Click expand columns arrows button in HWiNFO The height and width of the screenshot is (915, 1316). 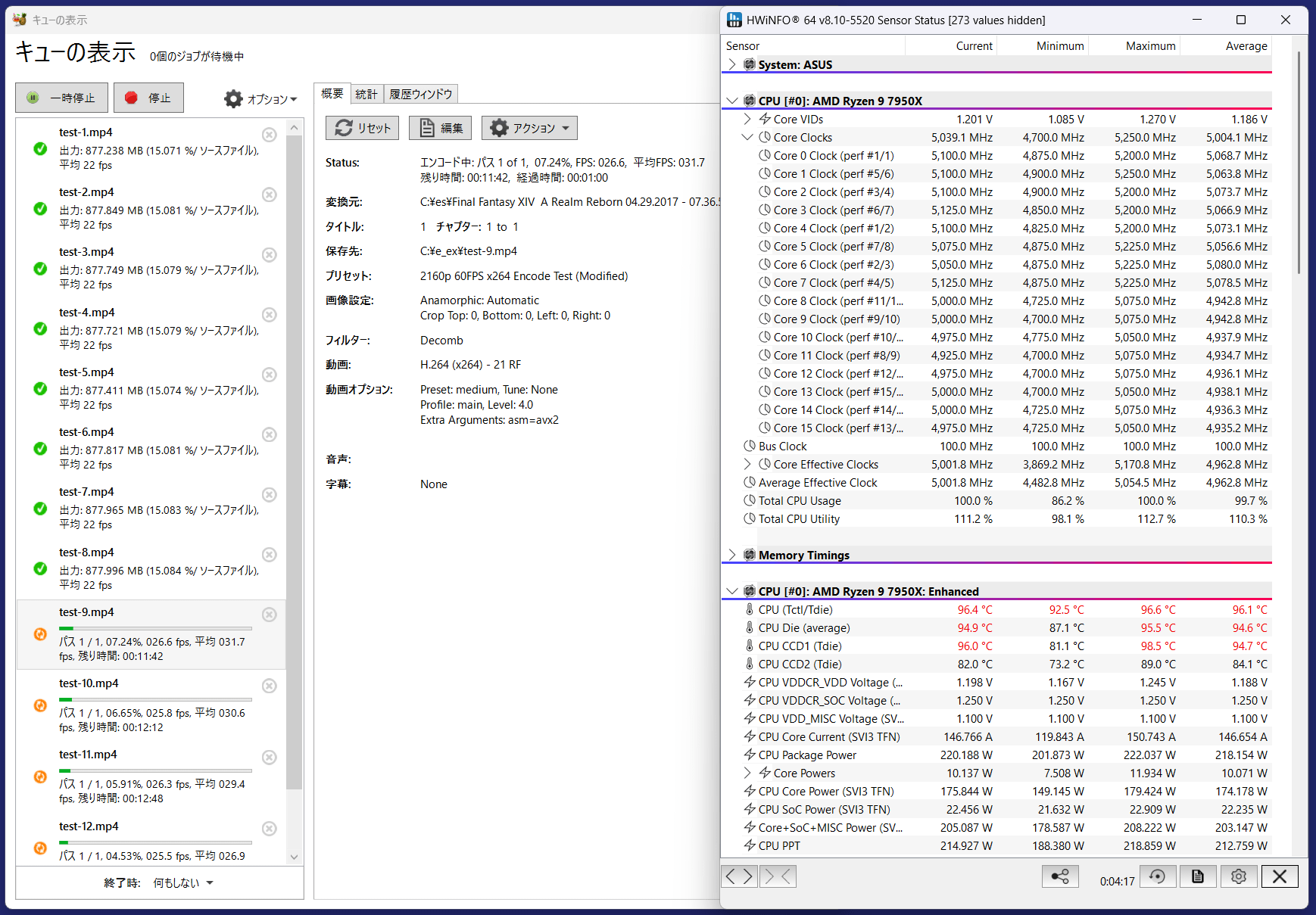740,876
